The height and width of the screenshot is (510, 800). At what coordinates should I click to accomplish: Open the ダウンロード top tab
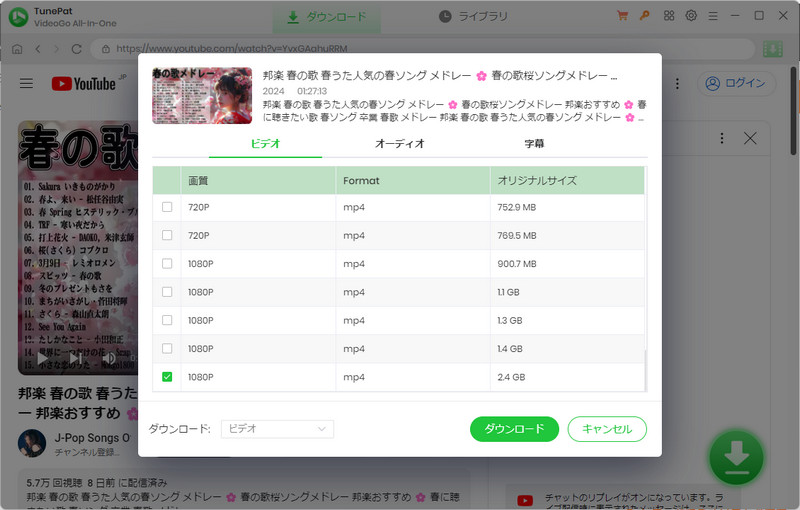(x=327, y=17)
